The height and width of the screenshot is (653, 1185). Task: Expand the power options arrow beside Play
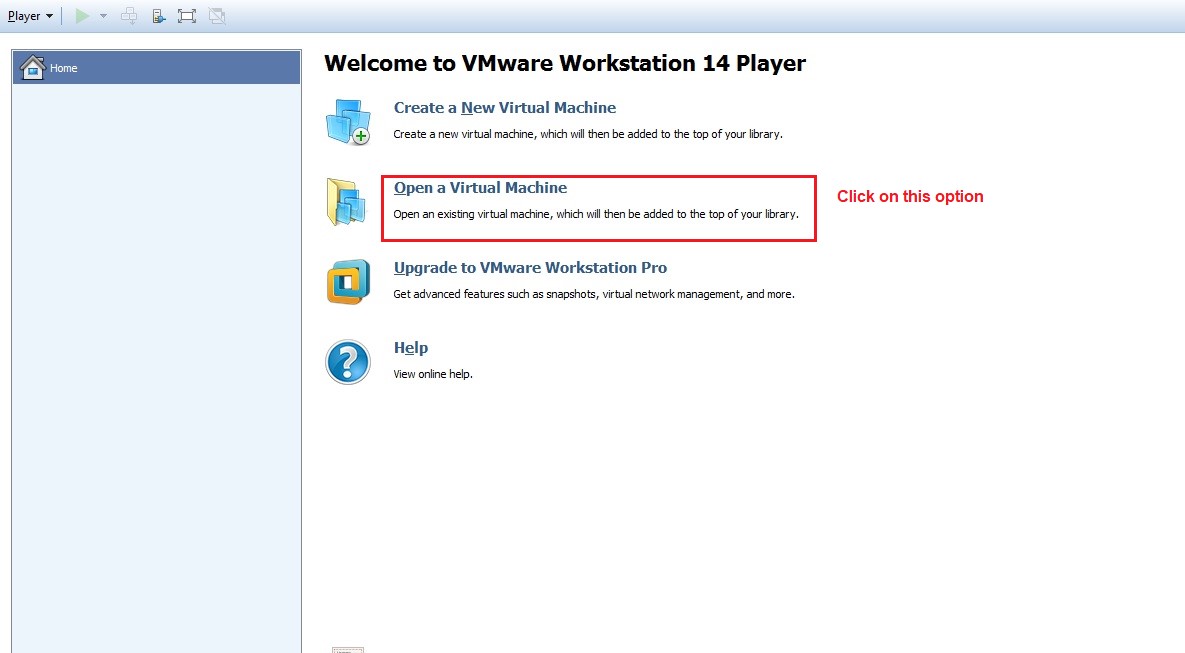[x=104, y=16]
